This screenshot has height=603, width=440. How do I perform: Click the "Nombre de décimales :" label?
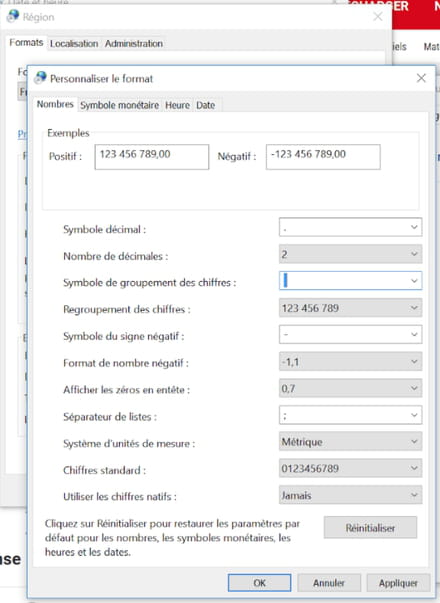[116, 256]
